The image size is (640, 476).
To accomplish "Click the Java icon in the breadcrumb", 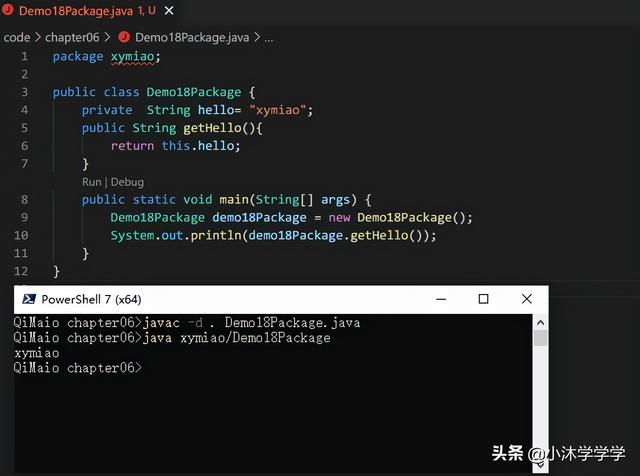I will 124,37.
